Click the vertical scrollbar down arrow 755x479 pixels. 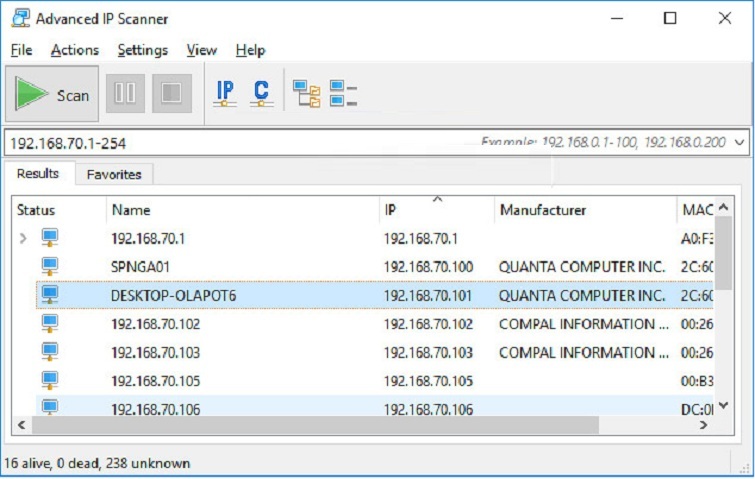tap(724, 404)
